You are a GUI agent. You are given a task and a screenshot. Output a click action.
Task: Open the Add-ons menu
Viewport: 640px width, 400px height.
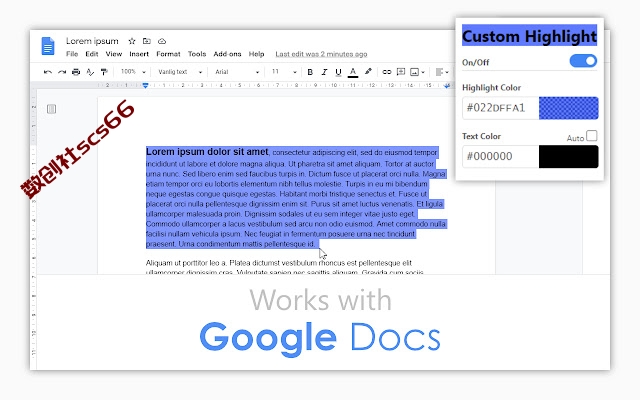point(227,54)
